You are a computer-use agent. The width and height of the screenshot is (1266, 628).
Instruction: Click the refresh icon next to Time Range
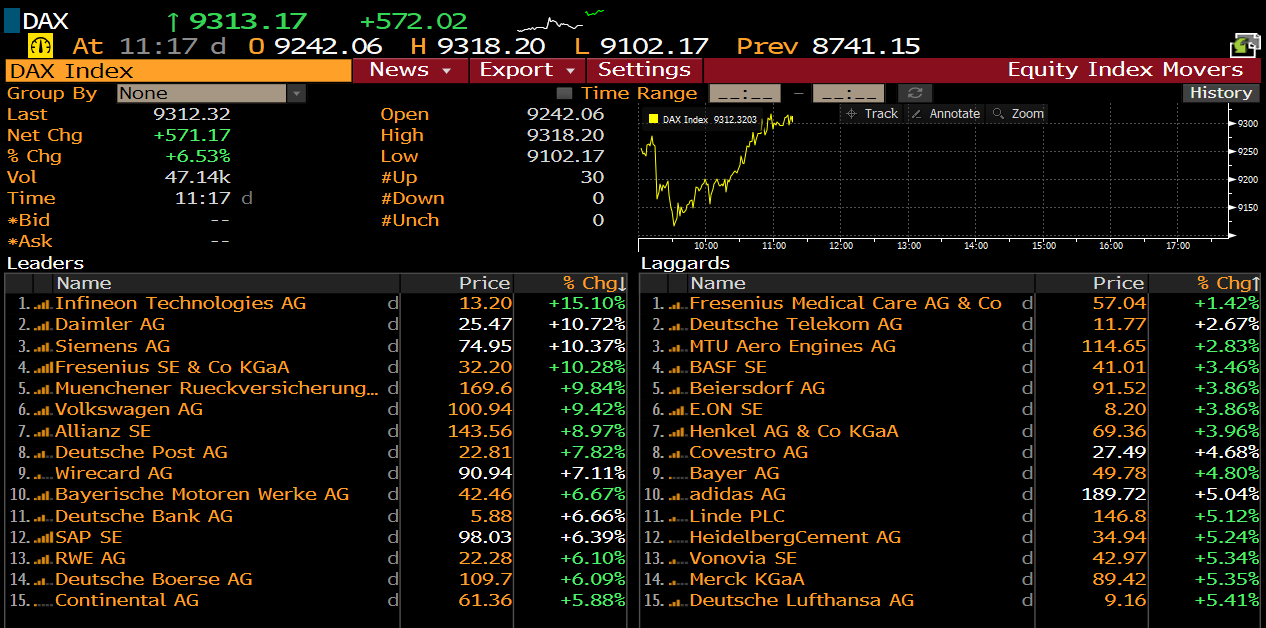pyautogui.click(x=914, y=93)
